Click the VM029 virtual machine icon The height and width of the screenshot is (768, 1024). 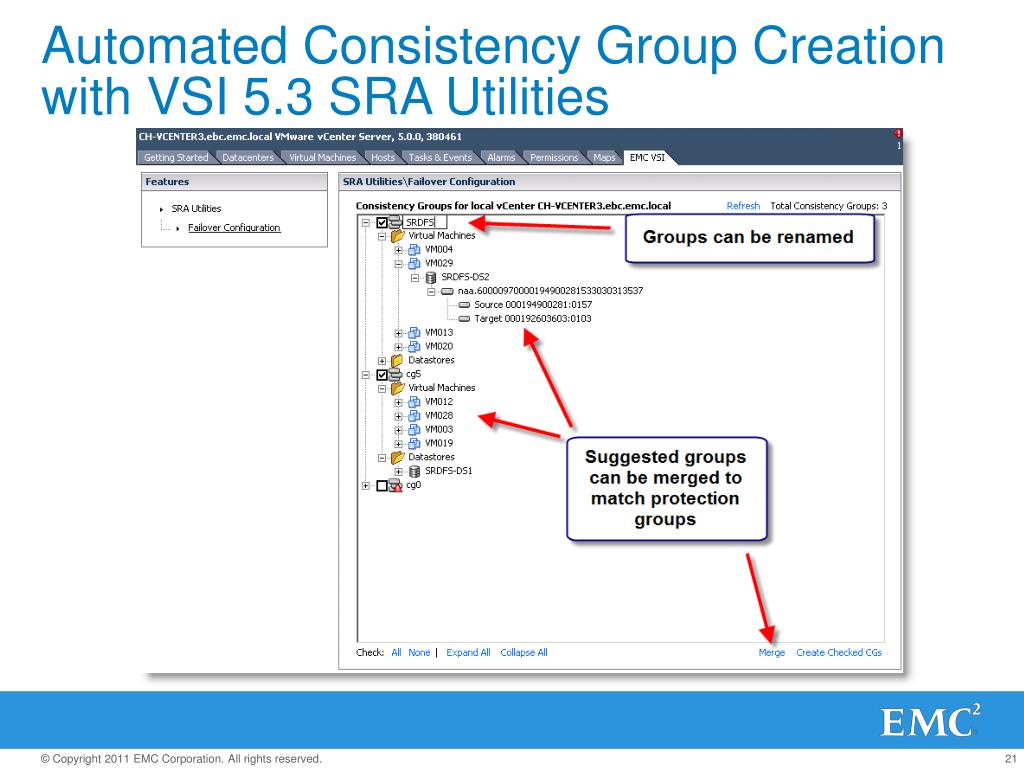pyautogui.click(x=414, y=263)
